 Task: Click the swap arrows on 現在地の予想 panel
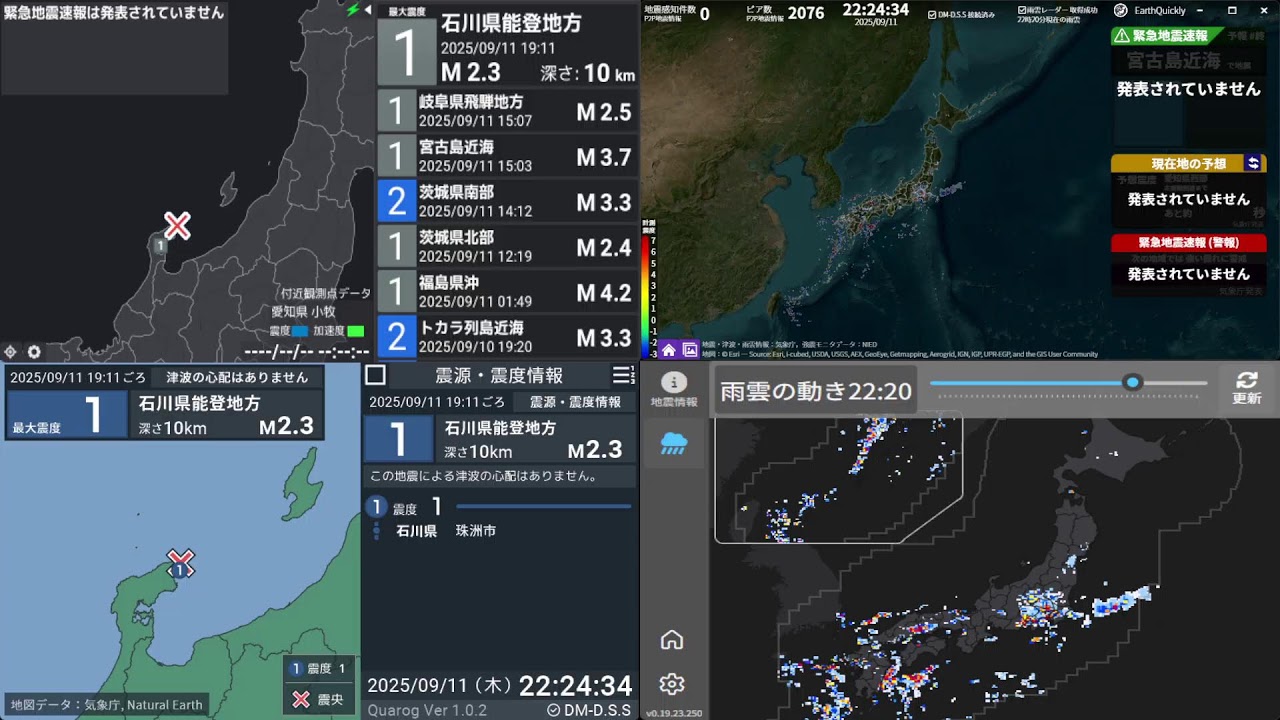pos(1253,163)
